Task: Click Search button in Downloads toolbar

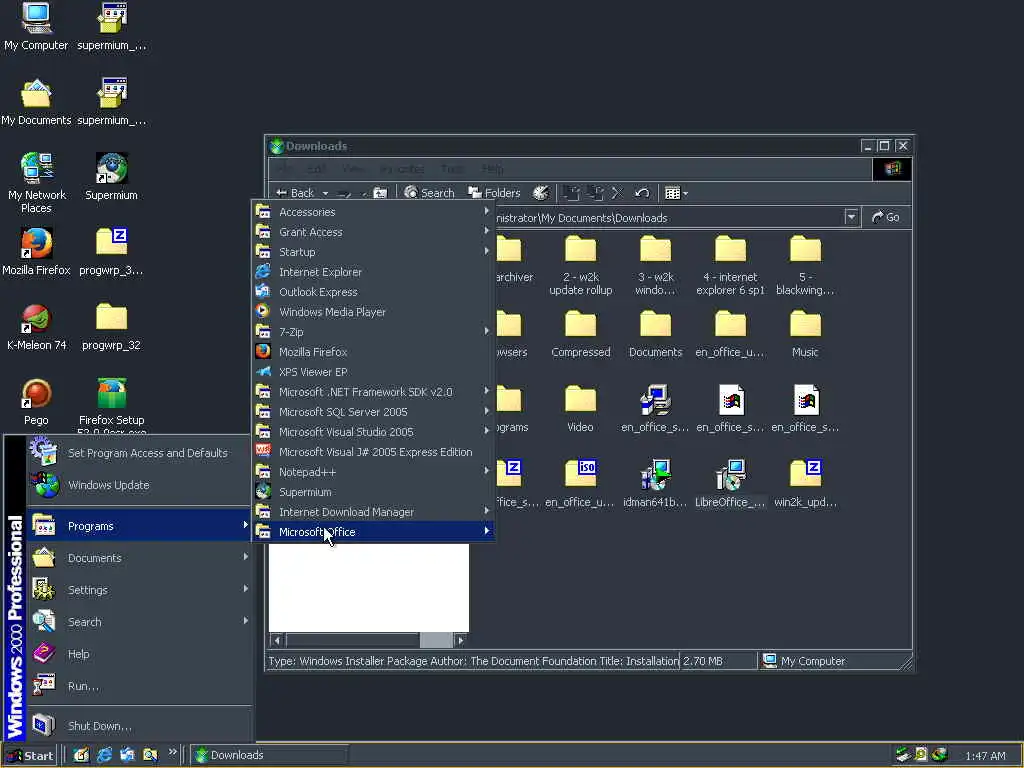Action: [429, 193]
